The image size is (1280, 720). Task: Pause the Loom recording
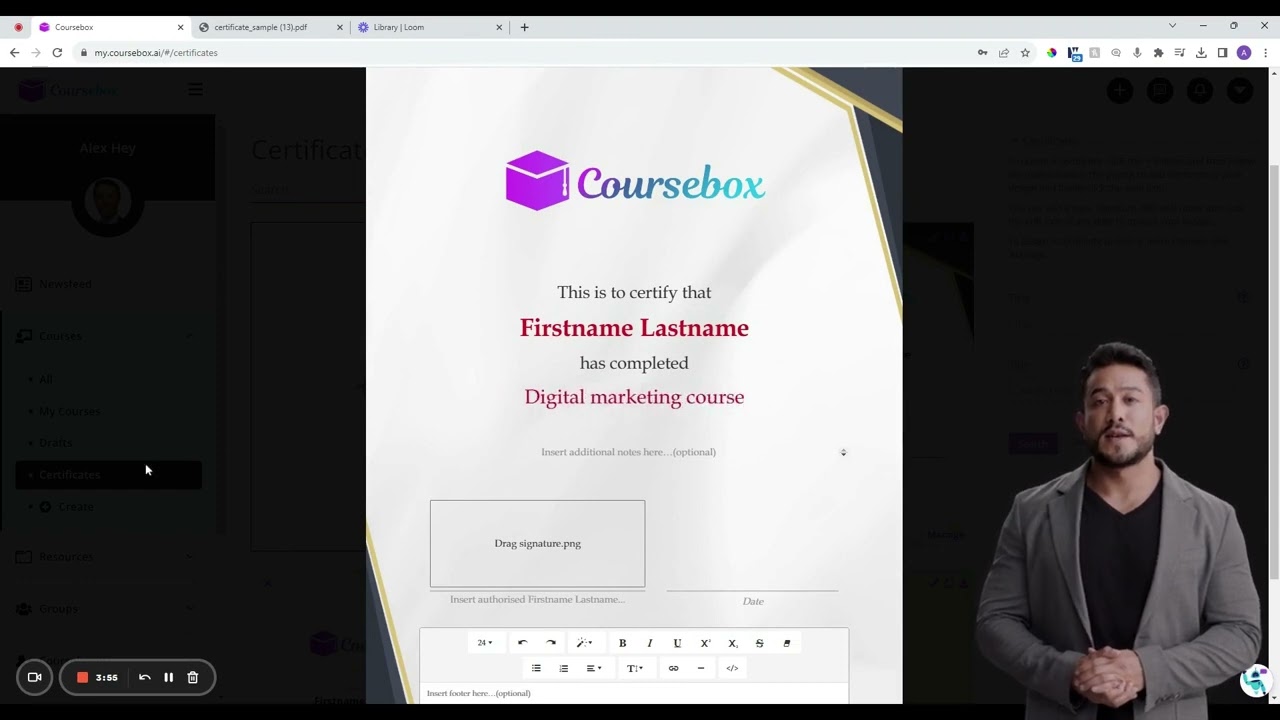(x=168, y=677)
